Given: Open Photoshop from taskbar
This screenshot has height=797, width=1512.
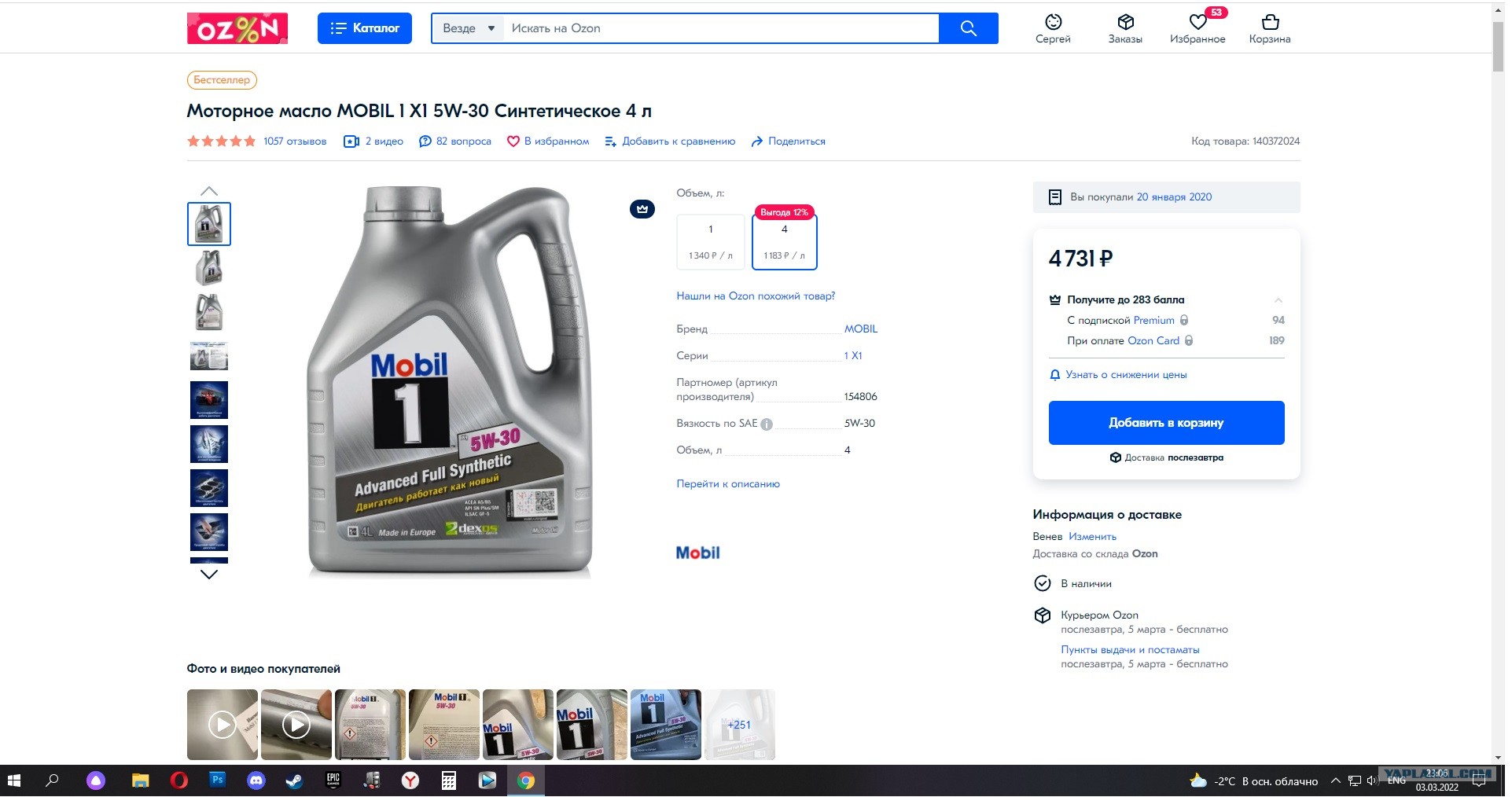Looking at the screenshot, I should pyautogui.click(x=218, y=780).
